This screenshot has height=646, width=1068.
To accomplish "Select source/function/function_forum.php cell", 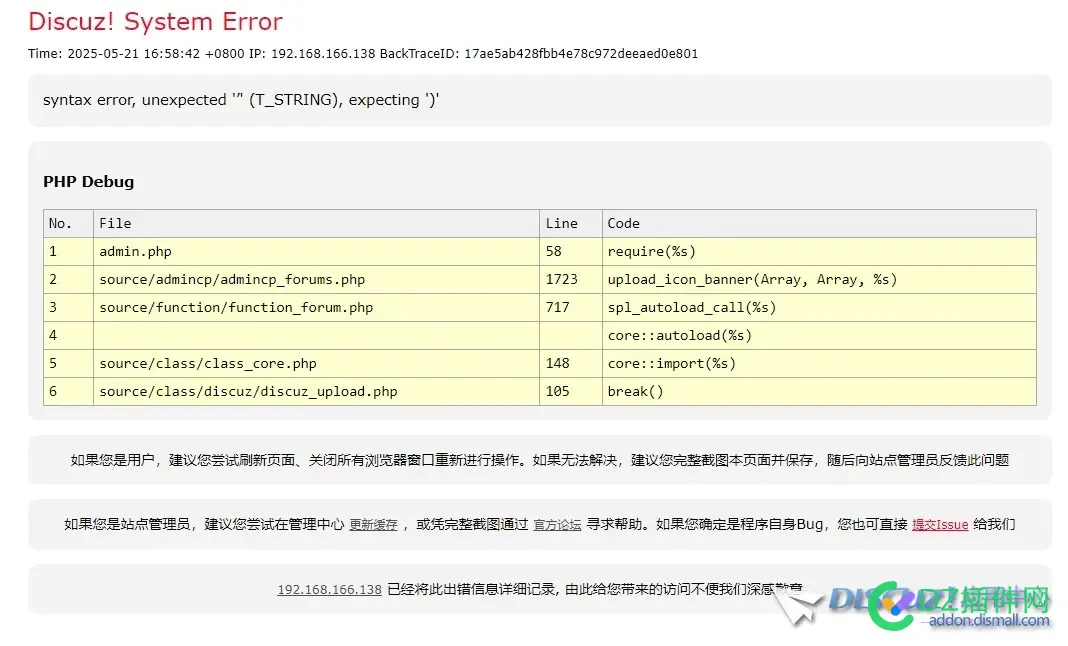I will [316, 307].
